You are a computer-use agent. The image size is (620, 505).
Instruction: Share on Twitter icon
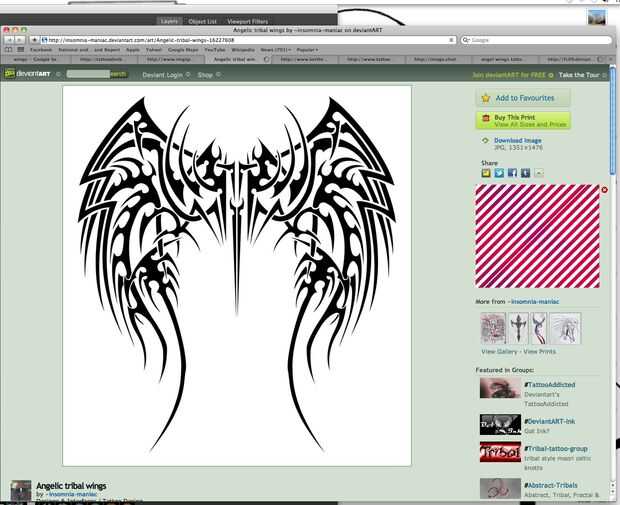pyautogui.click(x=499, y=173)
